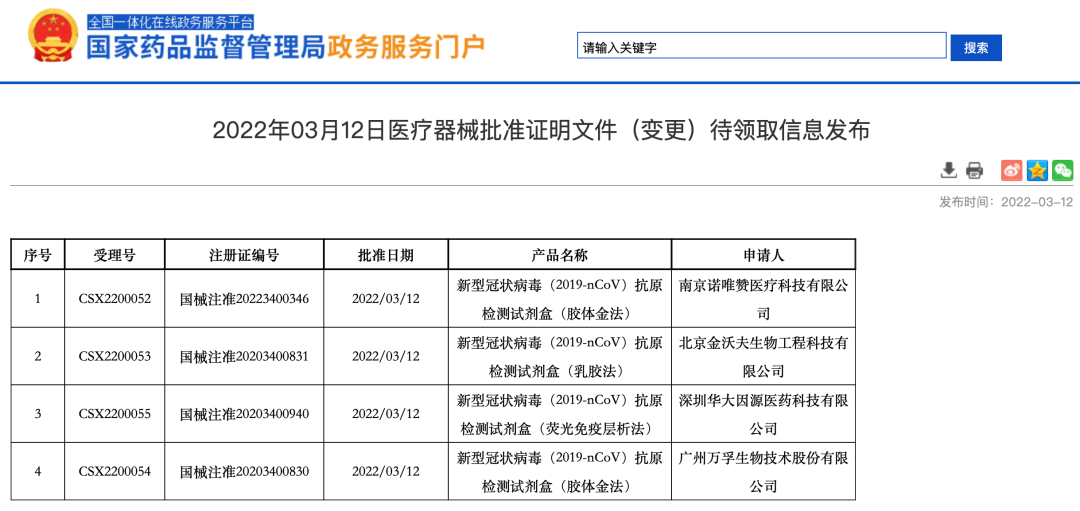Select registration number 国械注准20203400831

point(244,357)
